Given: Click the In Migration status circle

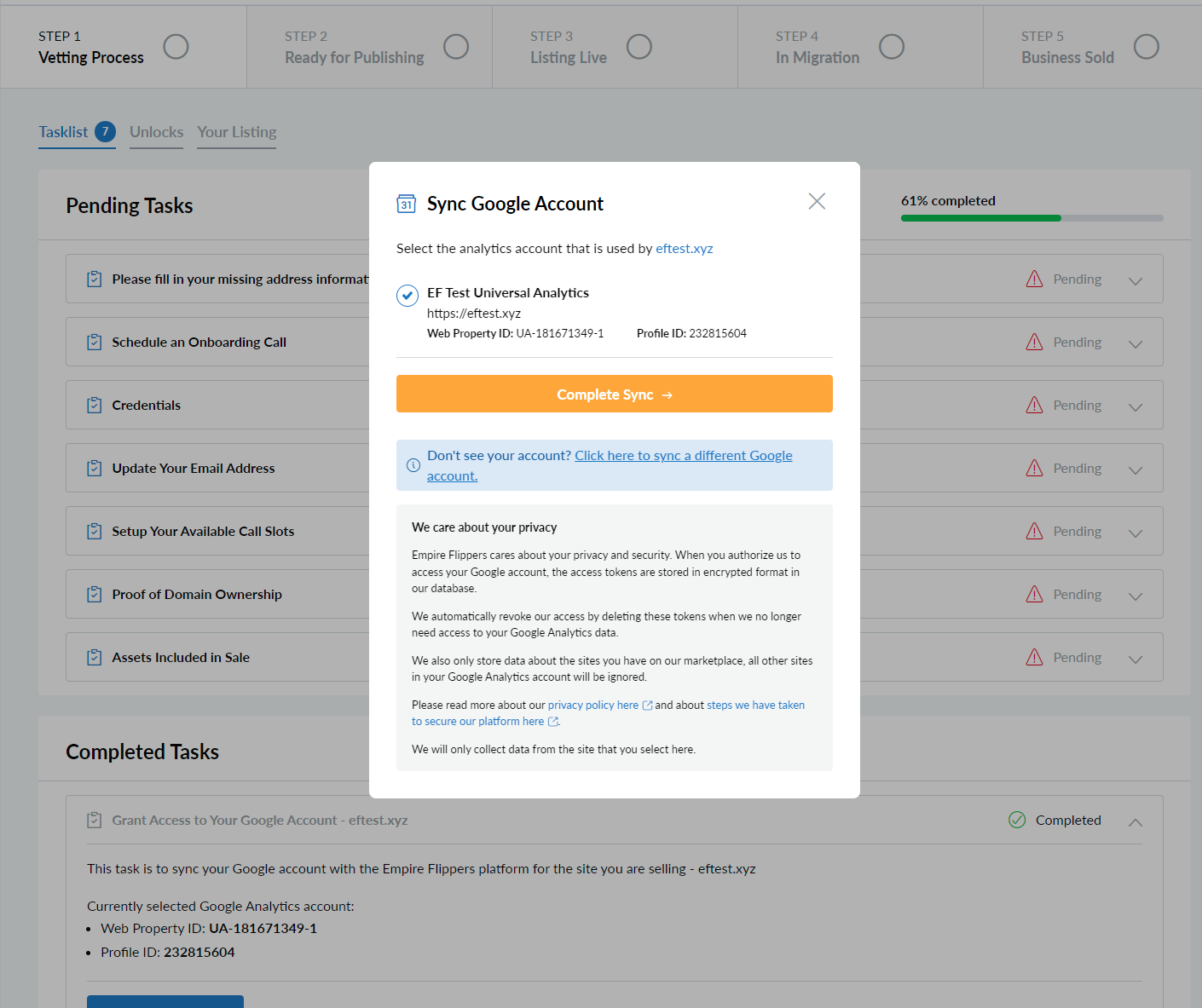Looking at the screenshot, I should click(891, 47).
